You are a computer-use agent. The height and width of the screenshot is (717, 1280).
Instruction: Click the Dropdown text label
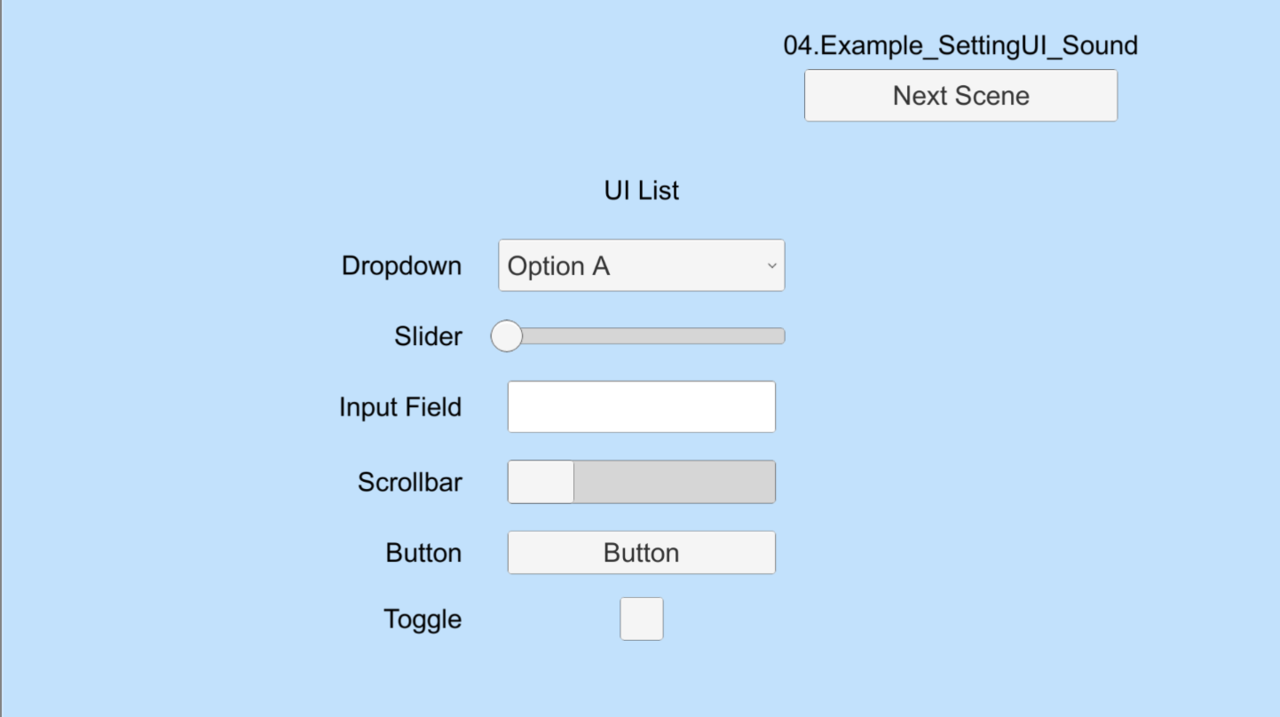point(401,266)
